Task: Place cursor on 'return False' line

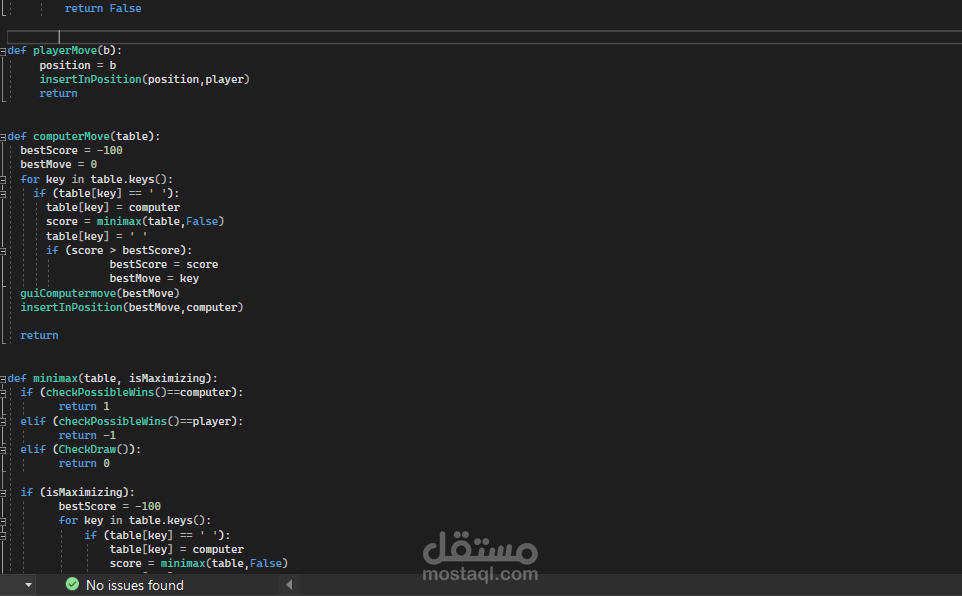Action: tap(103, 8)
